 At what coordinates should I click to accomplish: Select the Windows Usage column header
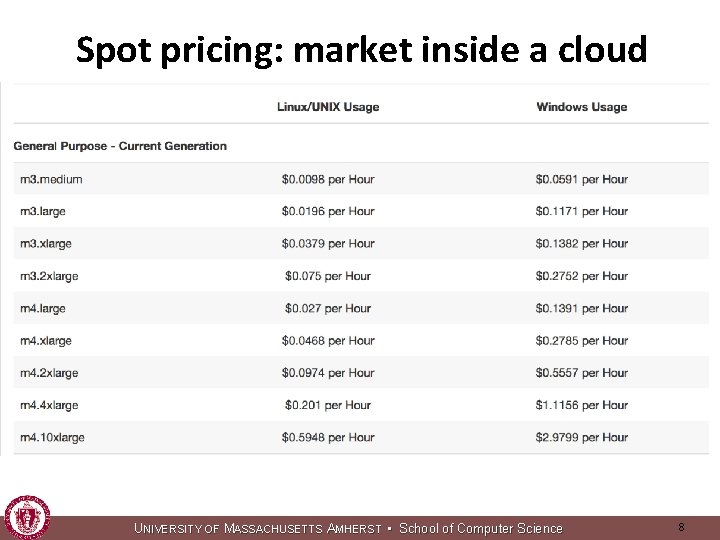(581, 107)
